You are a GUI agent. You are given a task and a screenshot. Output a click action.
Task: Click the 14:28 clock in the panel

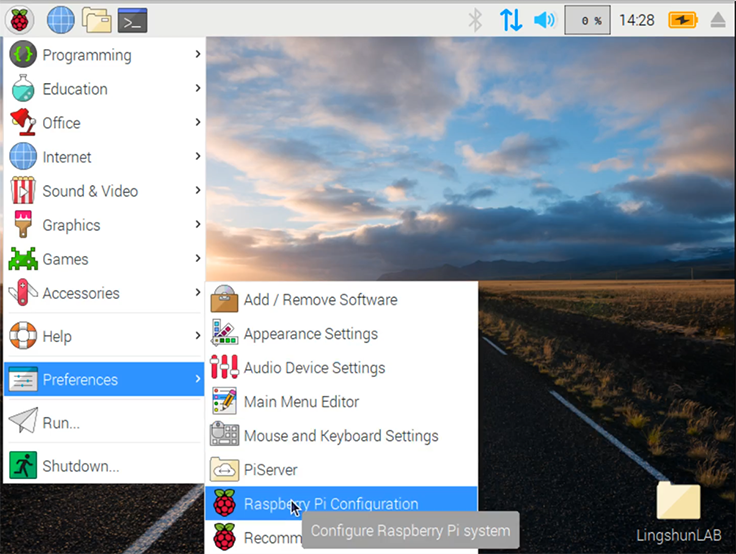click(636, 20)
